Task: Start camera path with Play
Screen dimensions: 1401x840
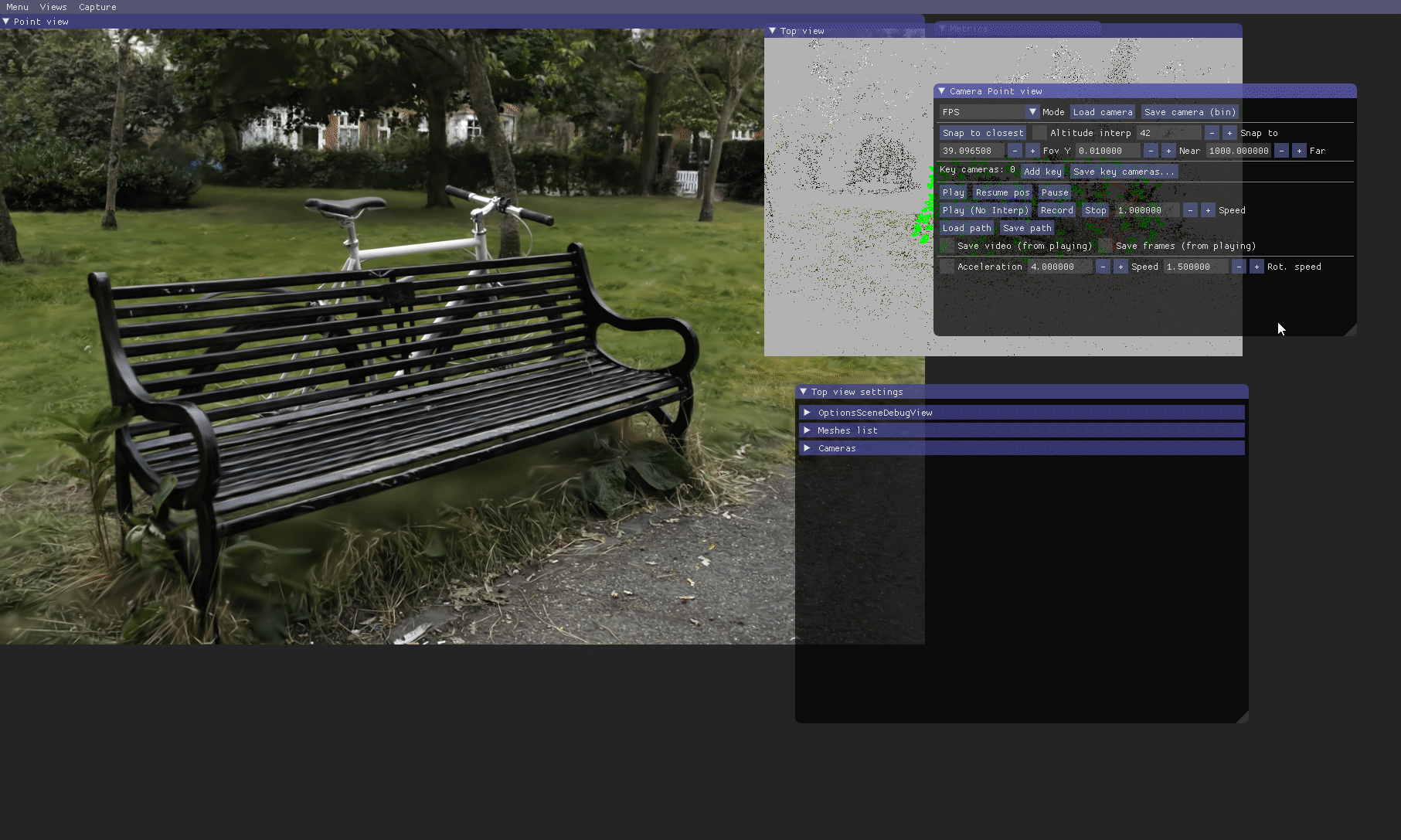Action: click(954, 192)
